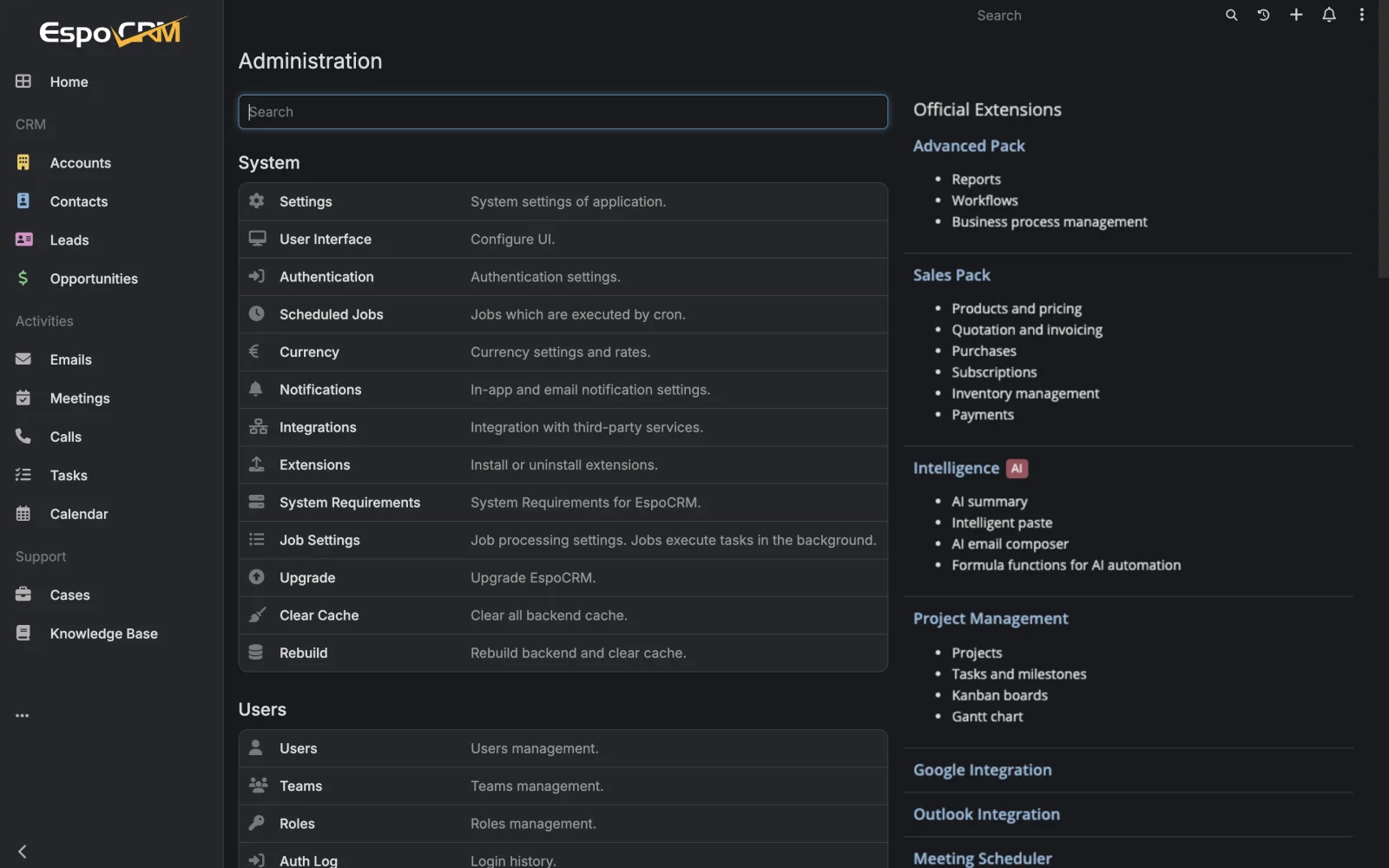
Task: Click the Knowledge Base book icon
Action: pos(23,633)
